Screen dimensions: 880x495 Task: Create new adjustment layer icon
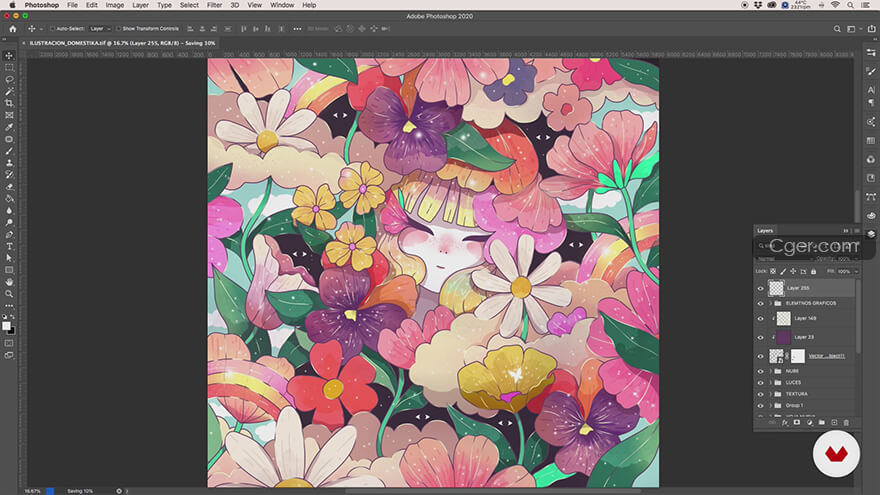(809, 423)
